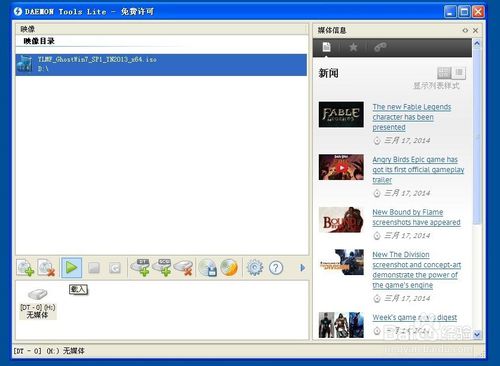Screen dimensions: 500x366
Task: Switch to the news page tab icon
Action: pyautogui.click(x=327, y=47)
